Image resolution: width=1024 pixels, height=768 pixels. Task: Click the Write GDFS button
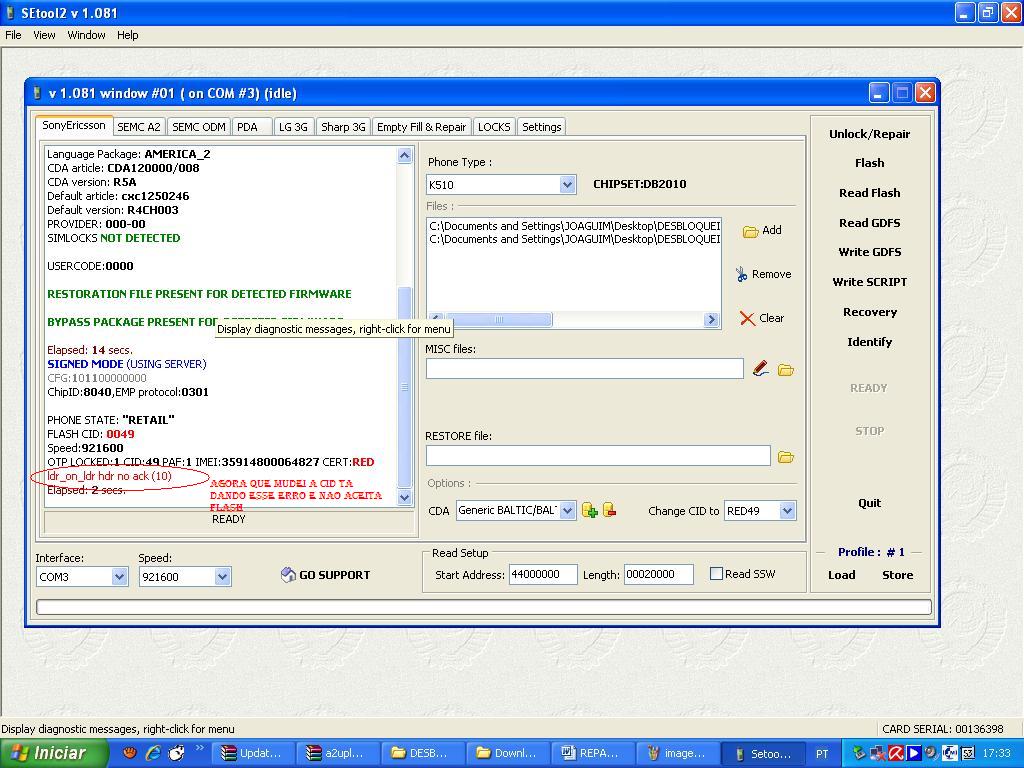click(869, 252)
